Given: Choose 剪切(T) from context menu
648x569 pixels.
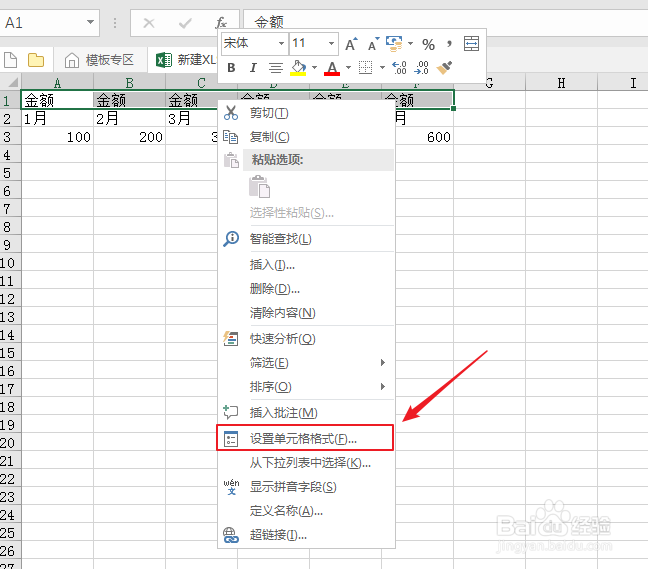Looking at the screenshot, I should pyautogui.click(x=306, y=113).
